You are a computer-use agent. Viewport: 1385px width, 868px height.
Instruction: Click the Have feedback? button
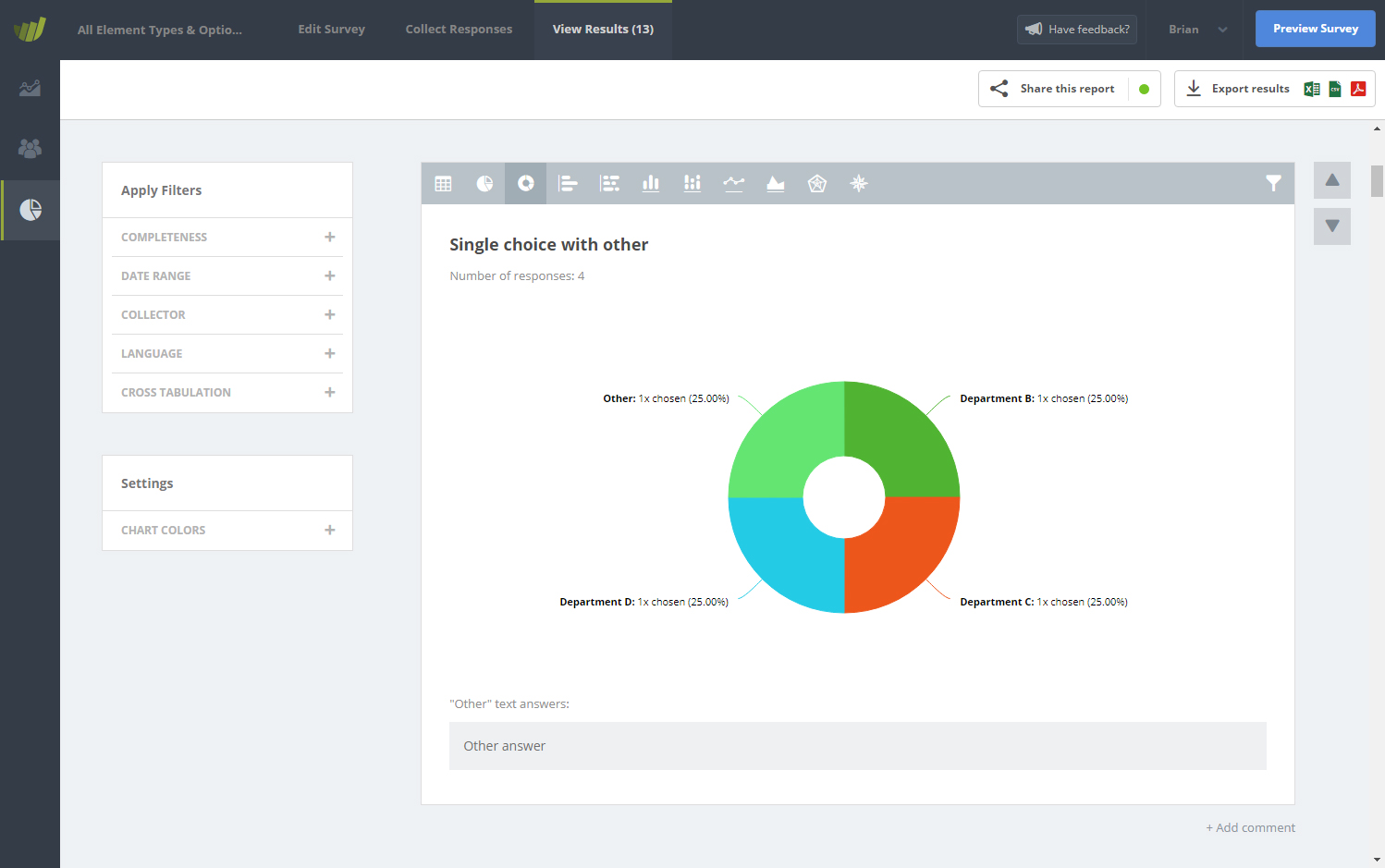tap(1077, 30)
